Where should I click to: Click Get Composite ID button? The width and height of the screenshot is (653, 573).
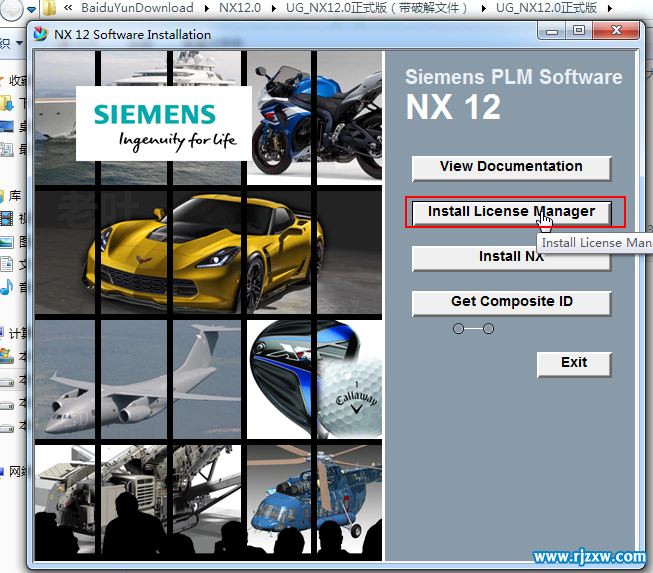pos(511,303)
